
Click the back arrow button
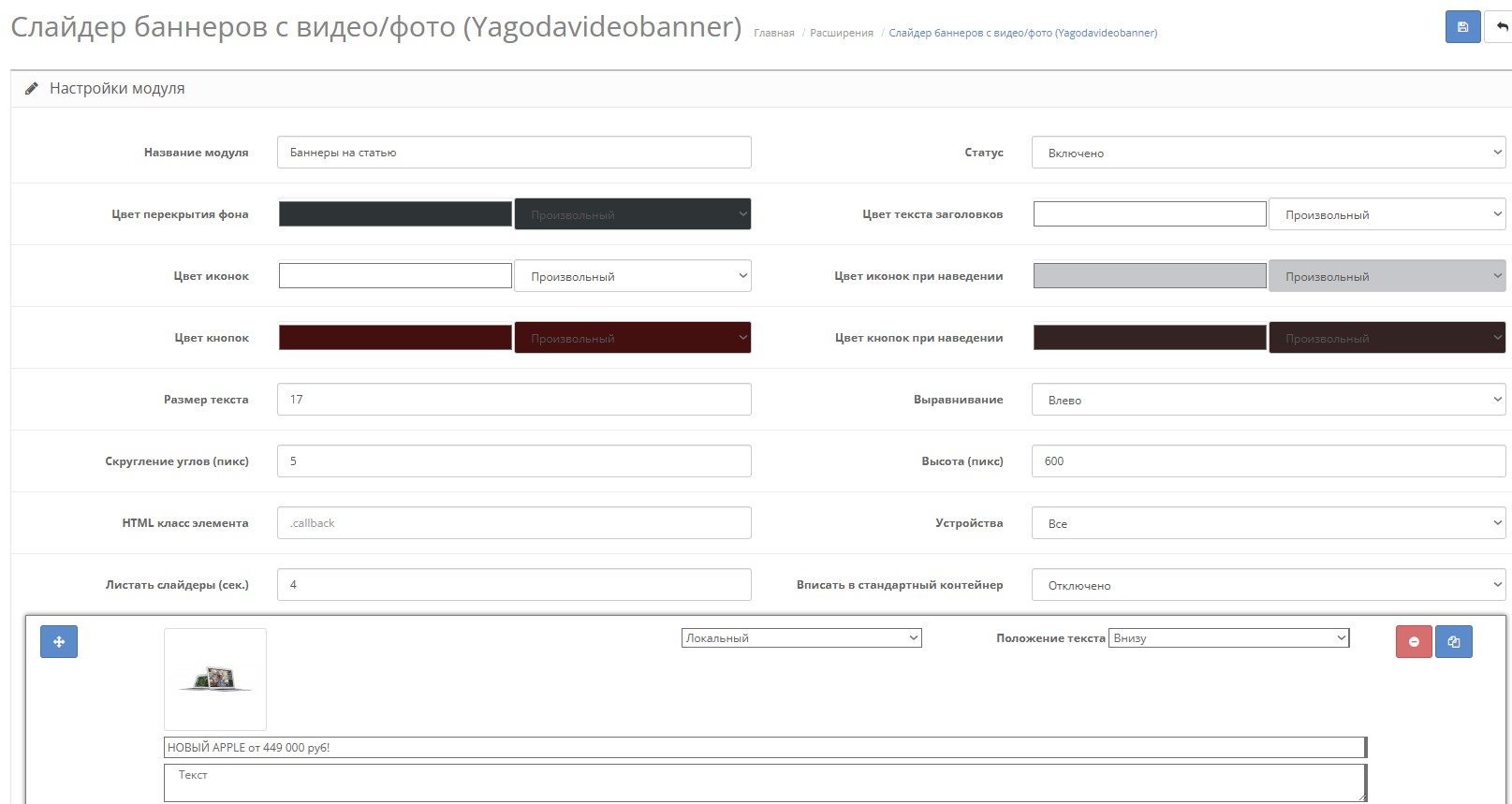pyautogui.click(x=1501, y=27)
